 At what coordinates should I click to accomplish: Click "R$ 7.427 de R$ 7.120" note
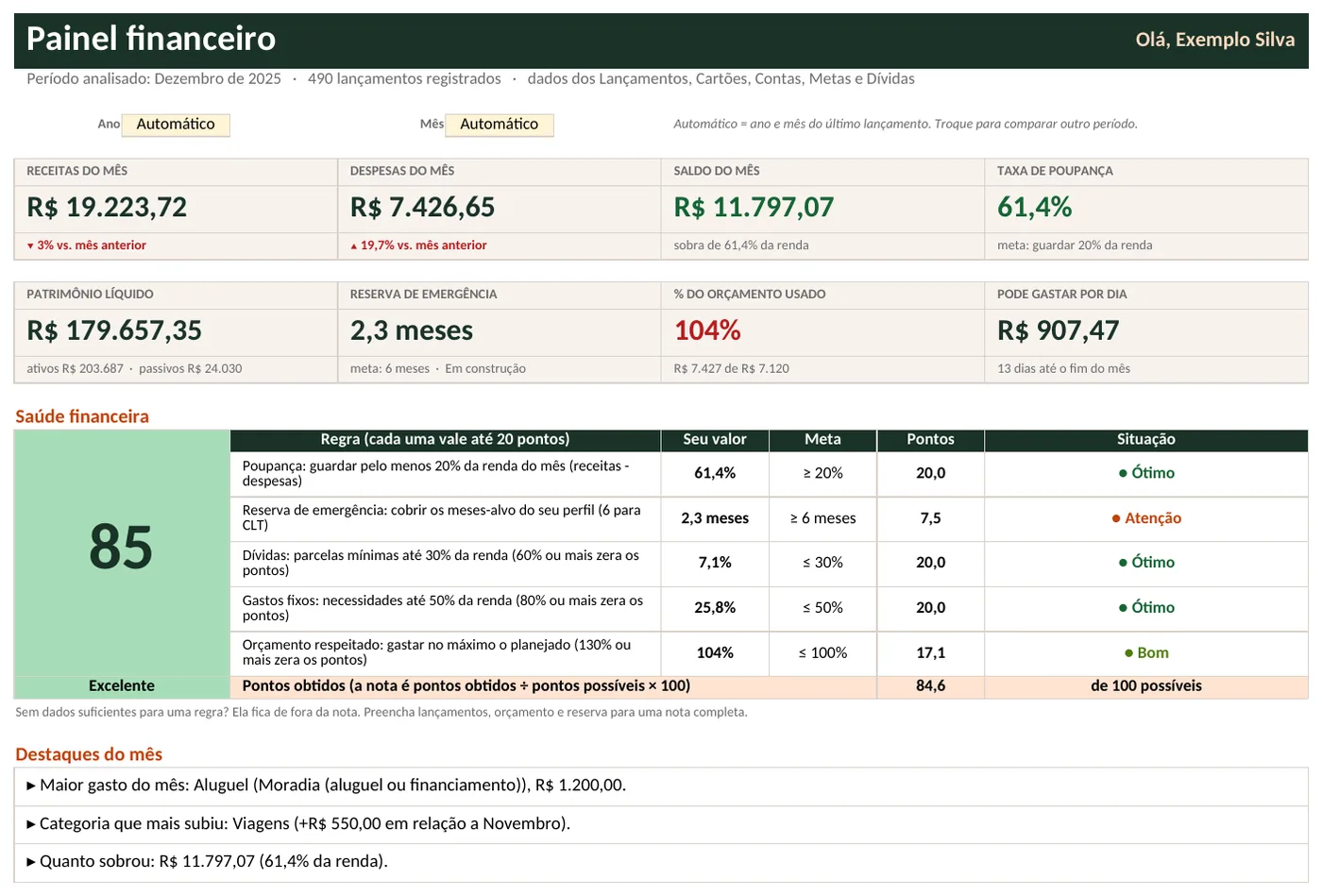coord(732,369)
